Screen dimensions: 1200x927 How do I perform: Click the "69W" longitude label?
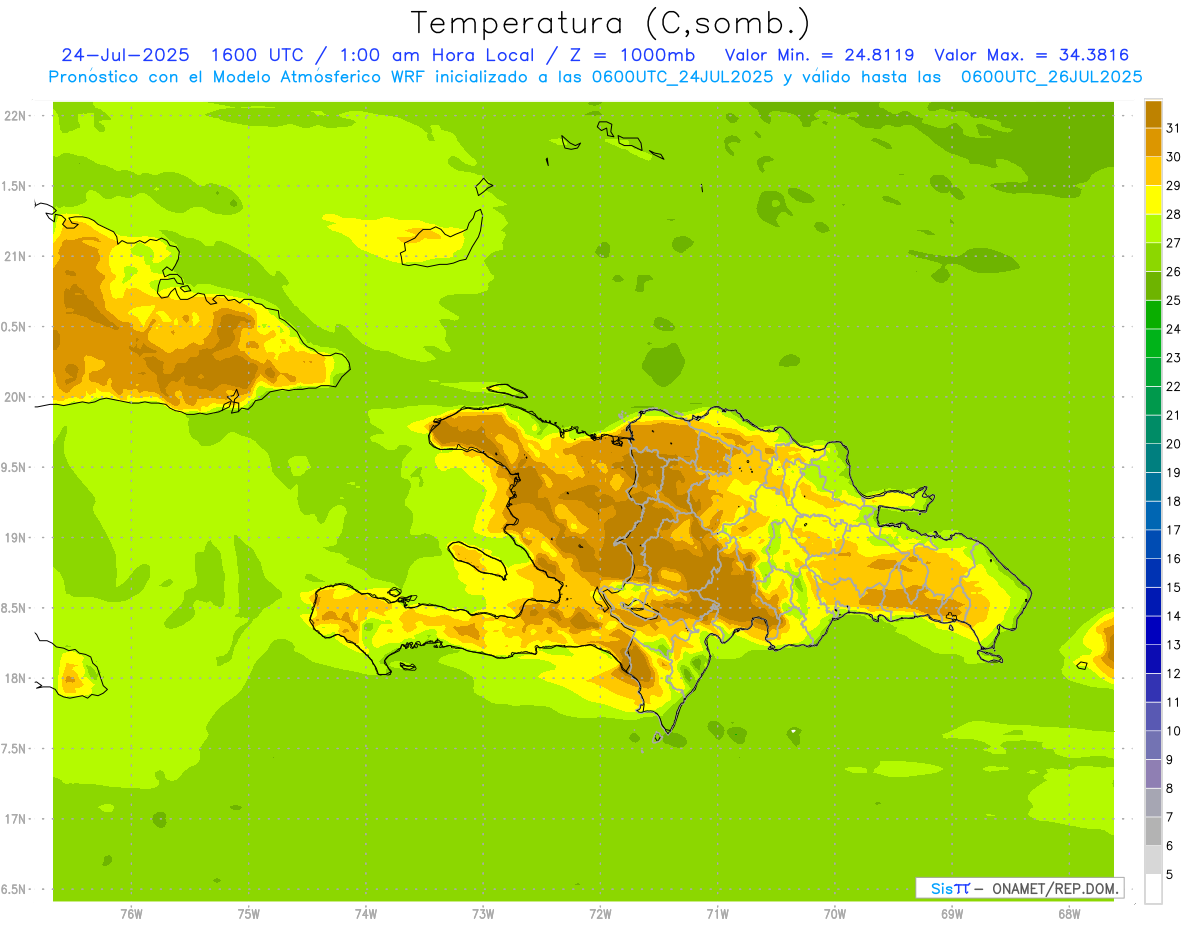(952, 915)
